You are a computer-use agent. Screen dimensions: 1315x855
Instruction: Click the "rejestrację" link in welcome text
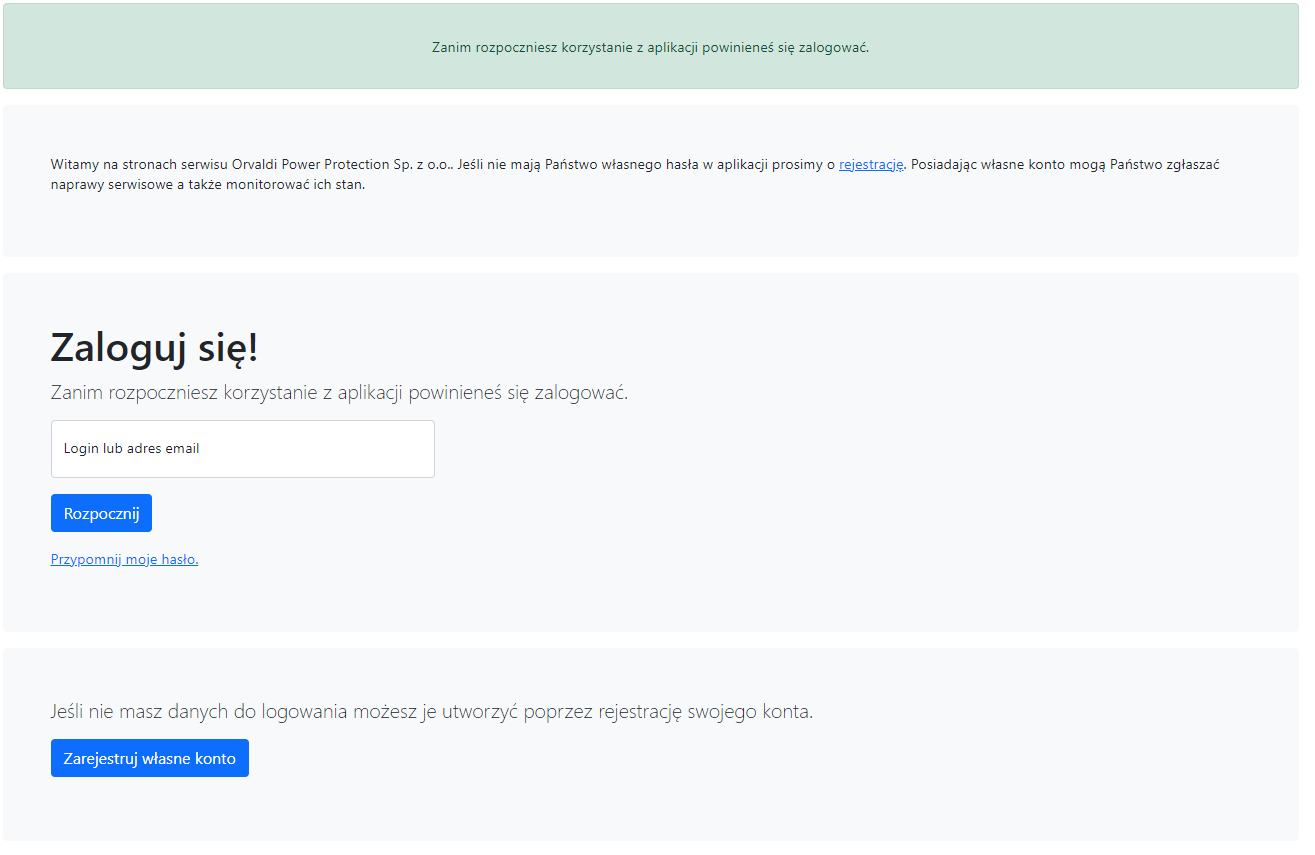click(871, 165)
